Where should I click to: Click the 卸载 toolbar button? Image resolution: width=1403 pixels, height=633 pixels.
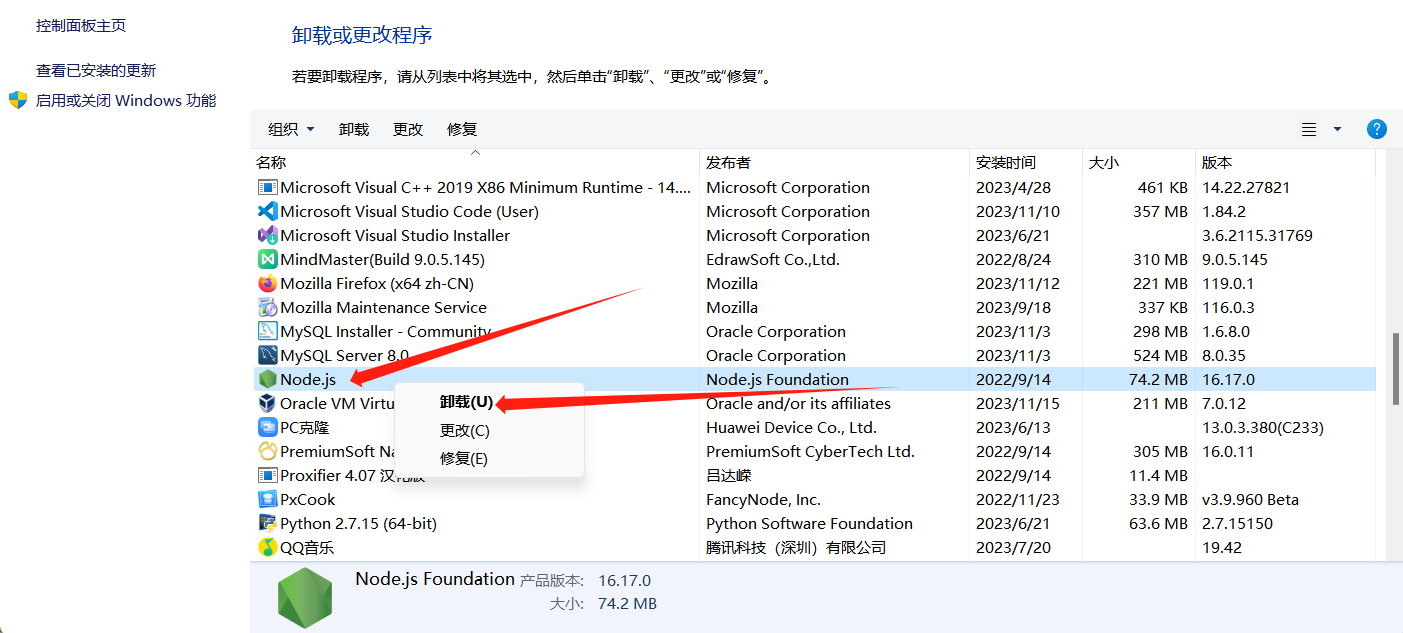click(354, 129)
